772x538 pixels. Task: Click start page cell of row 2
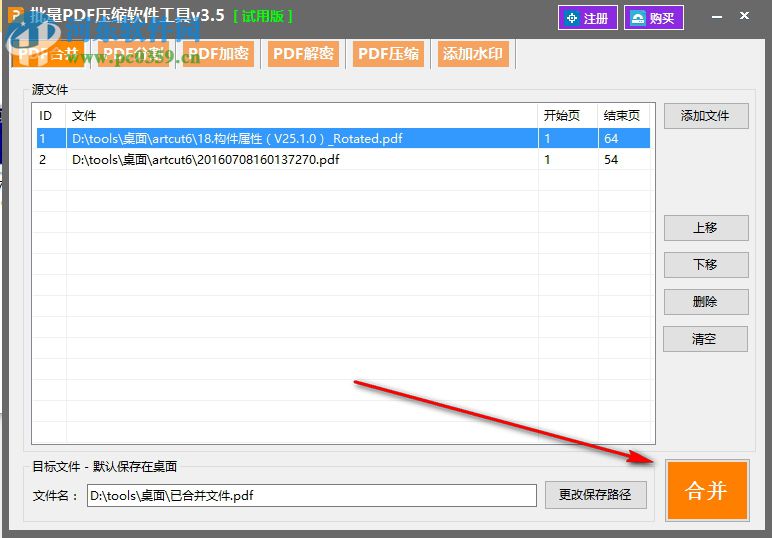coord(568,159)
